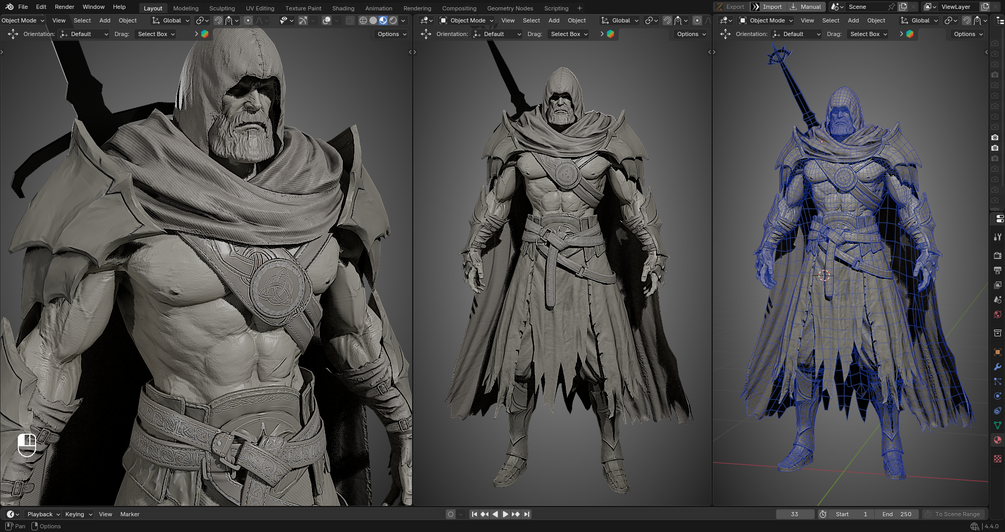Image resolution: width=1005 pixels, height=532 pixels.
Task: Toggle proportional editing in left viewport header
Action: (248, 21)
